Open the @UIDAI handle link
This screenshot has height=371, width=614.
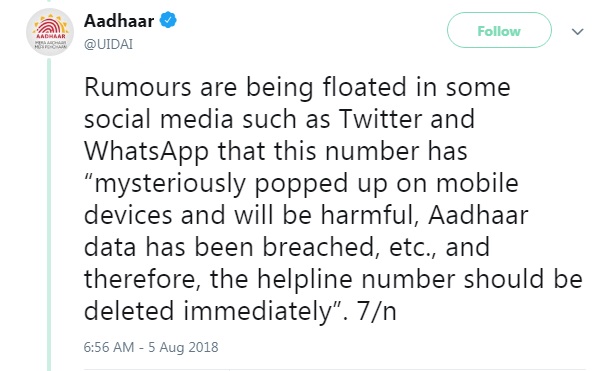(x=108, y=44)
